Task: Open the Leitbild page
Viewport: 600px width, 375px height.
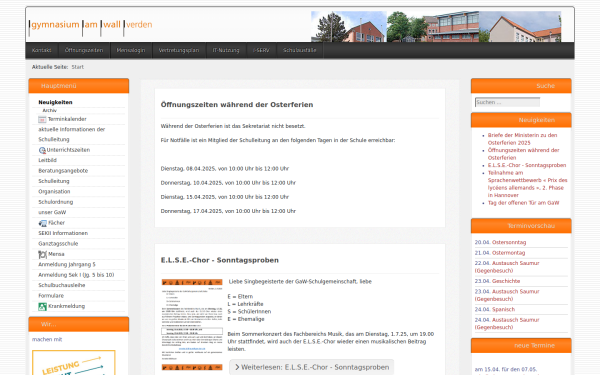Action: (x=47, y=160)
